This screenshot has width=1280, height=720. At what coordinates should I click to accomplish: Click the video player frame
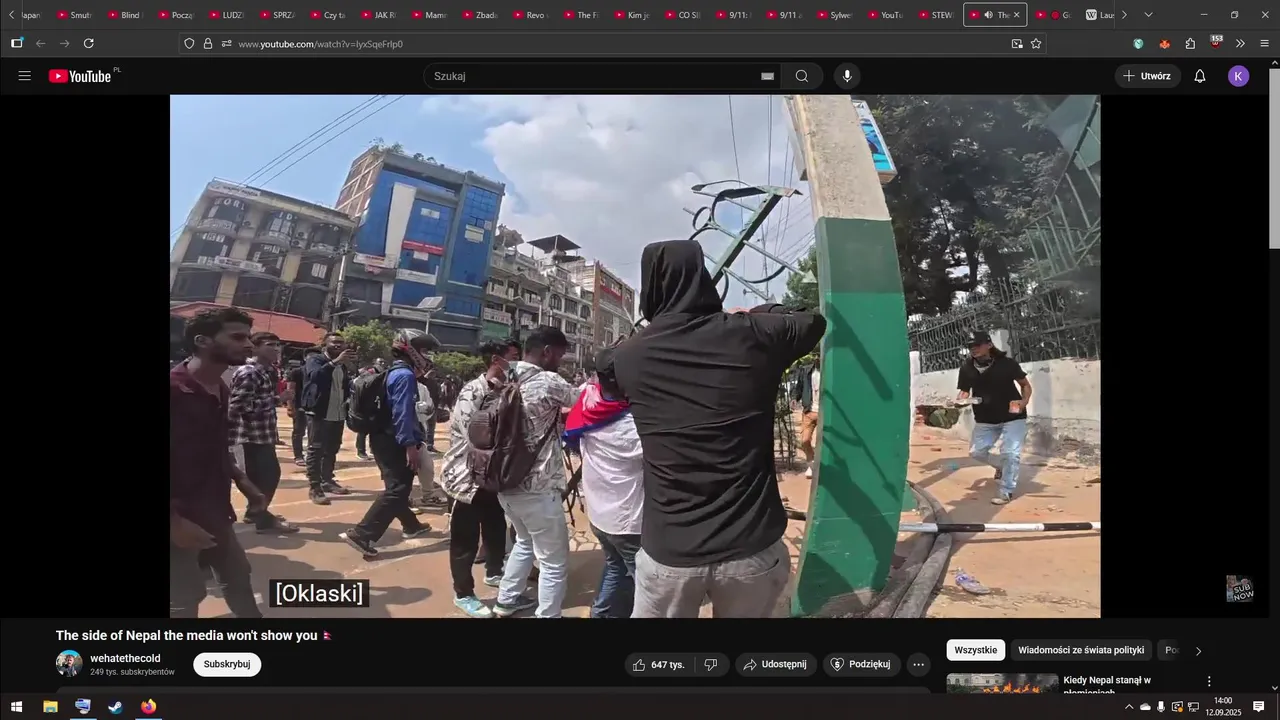pyautogui.click(x=635, y=356)
